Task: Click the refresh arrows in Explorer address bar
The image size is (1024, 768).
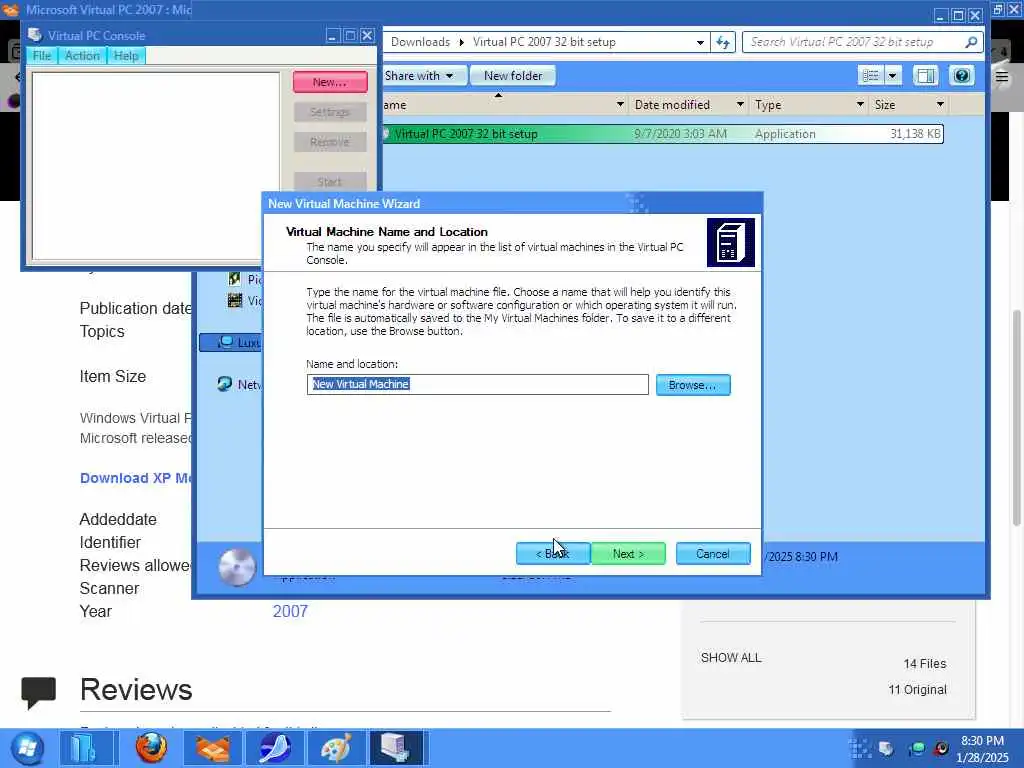Action: (723, 42)
